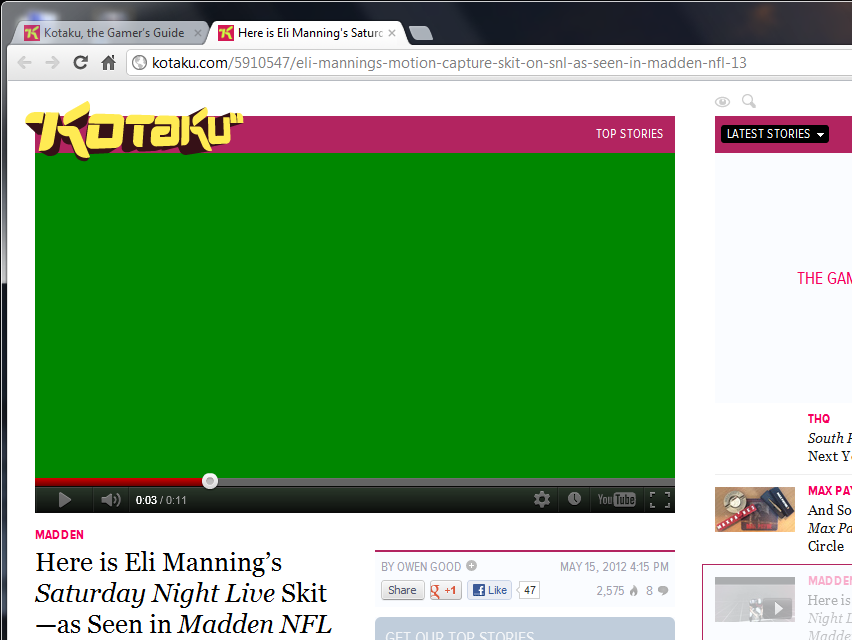
Task: Click the 47 likes count
Action: (529, 590)
